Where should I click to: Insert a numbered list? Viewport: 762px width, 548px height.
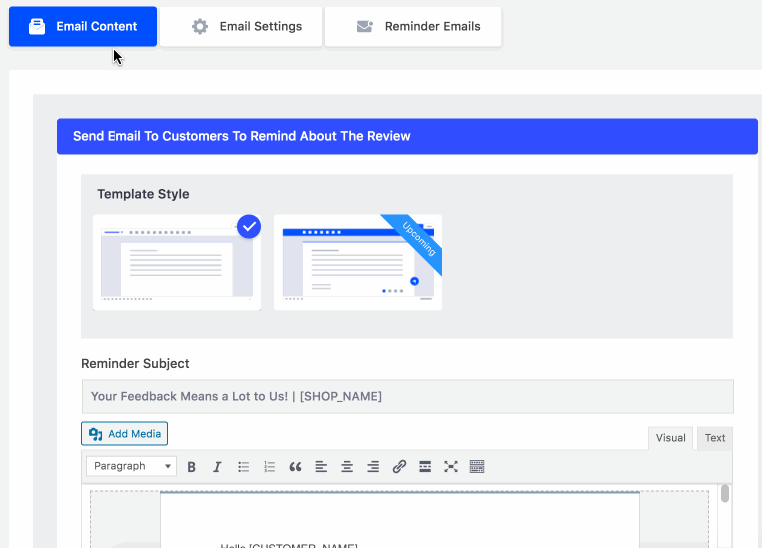pyautogui.click(x=269, y=466)
